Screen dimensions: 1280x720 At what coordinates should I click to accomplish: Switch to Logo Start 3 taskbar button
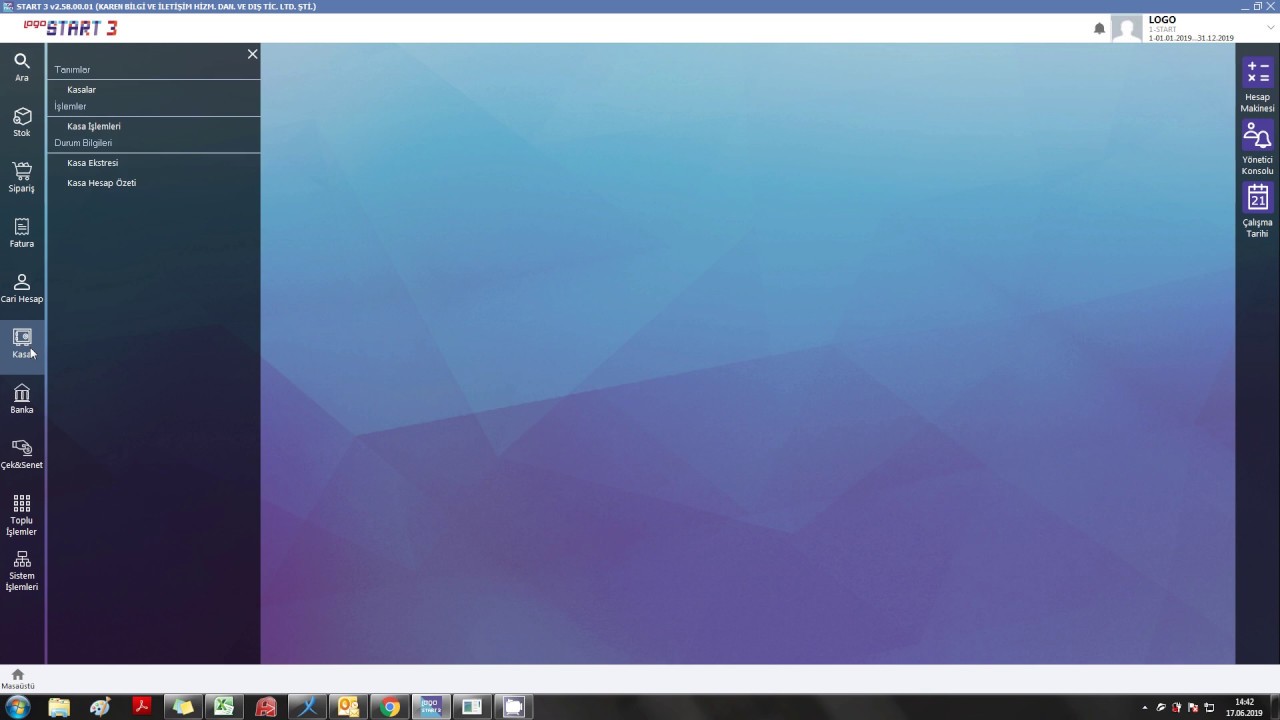(431, 707)
